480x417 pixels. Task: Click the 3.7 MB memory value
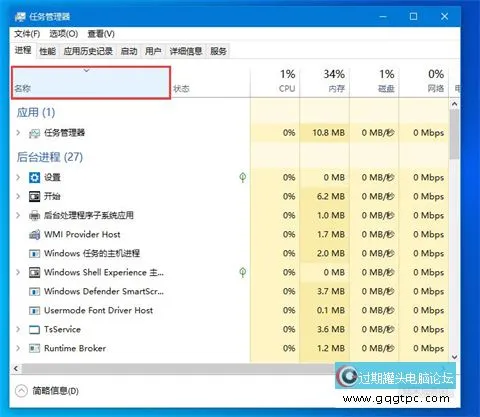331,292
